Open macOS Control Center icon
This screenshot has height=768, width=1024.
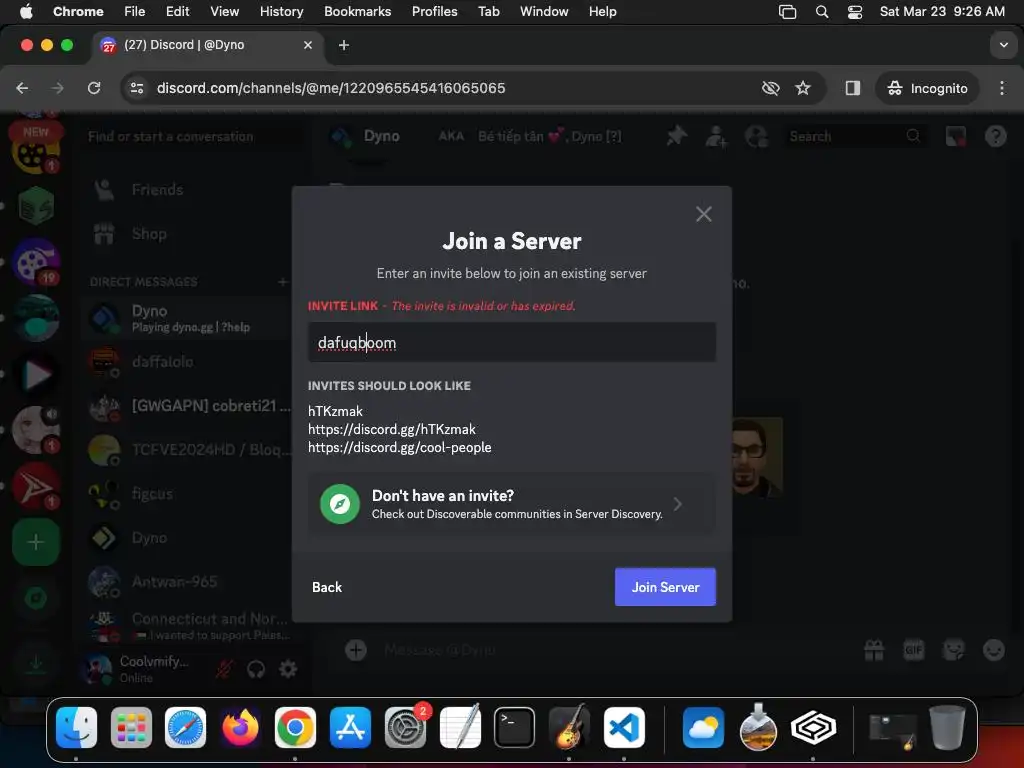point(854,11)
